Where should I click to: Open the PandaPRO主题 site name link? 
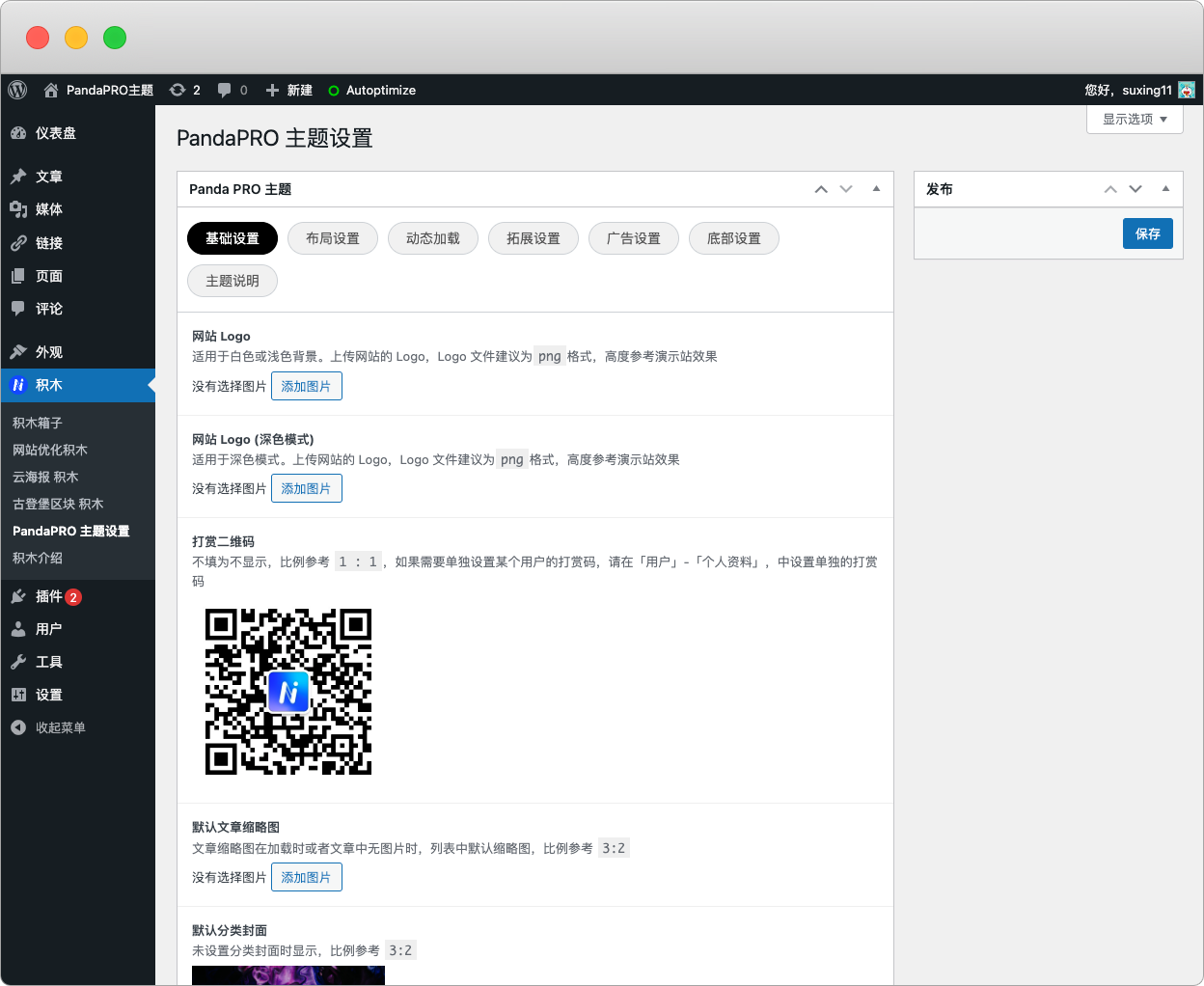click(x=110, y=90)
